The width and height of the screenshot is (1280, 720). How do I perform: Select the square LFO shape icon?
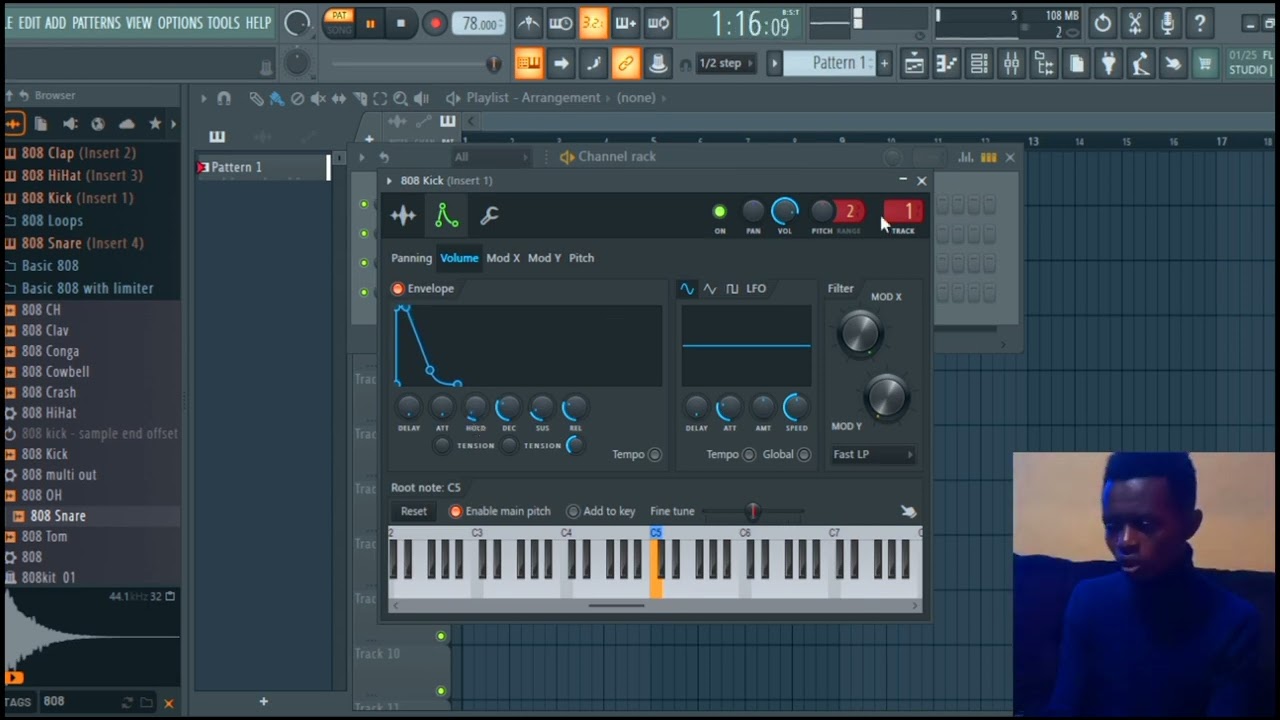[732, 288]
